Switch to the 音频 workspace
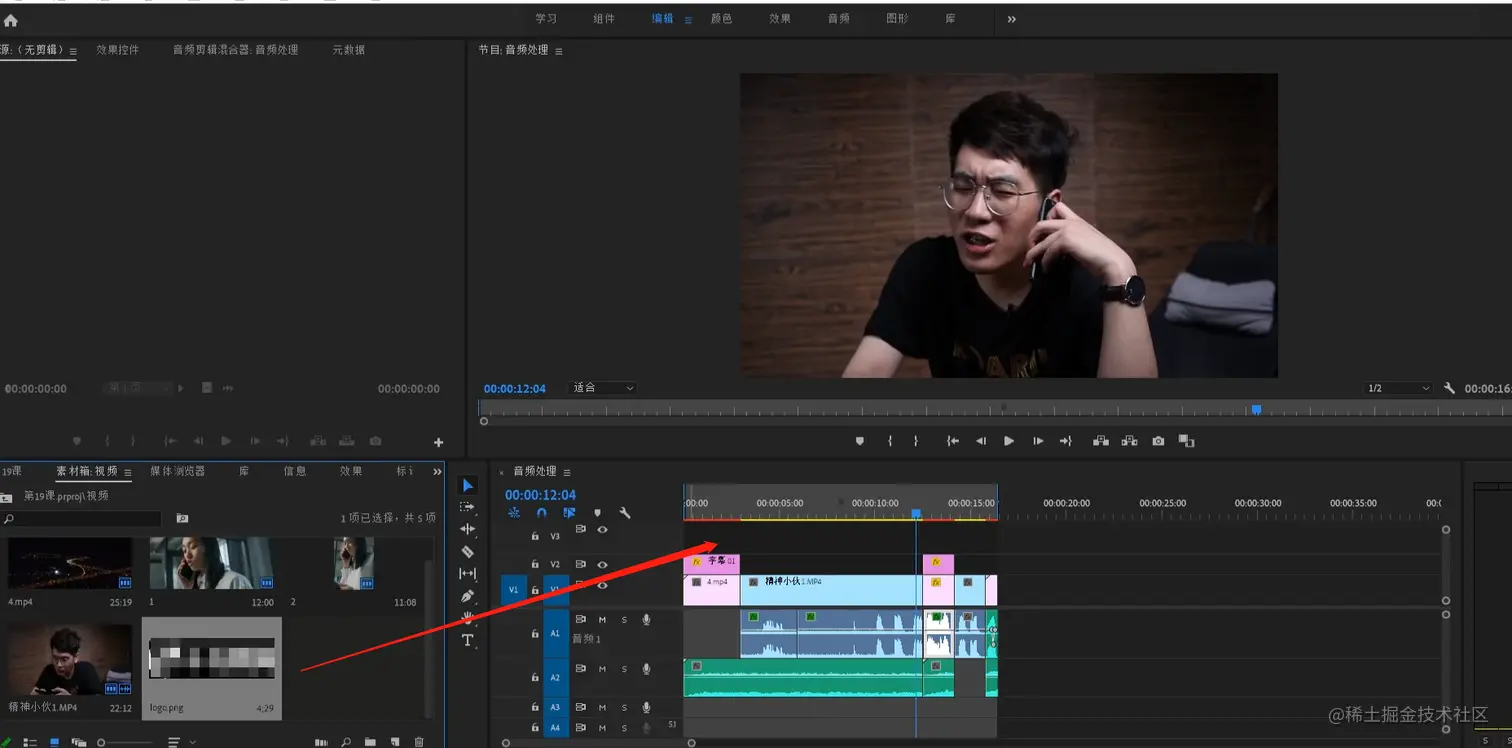This screenshot has width=1512, height=748. (x=838, y=19)
